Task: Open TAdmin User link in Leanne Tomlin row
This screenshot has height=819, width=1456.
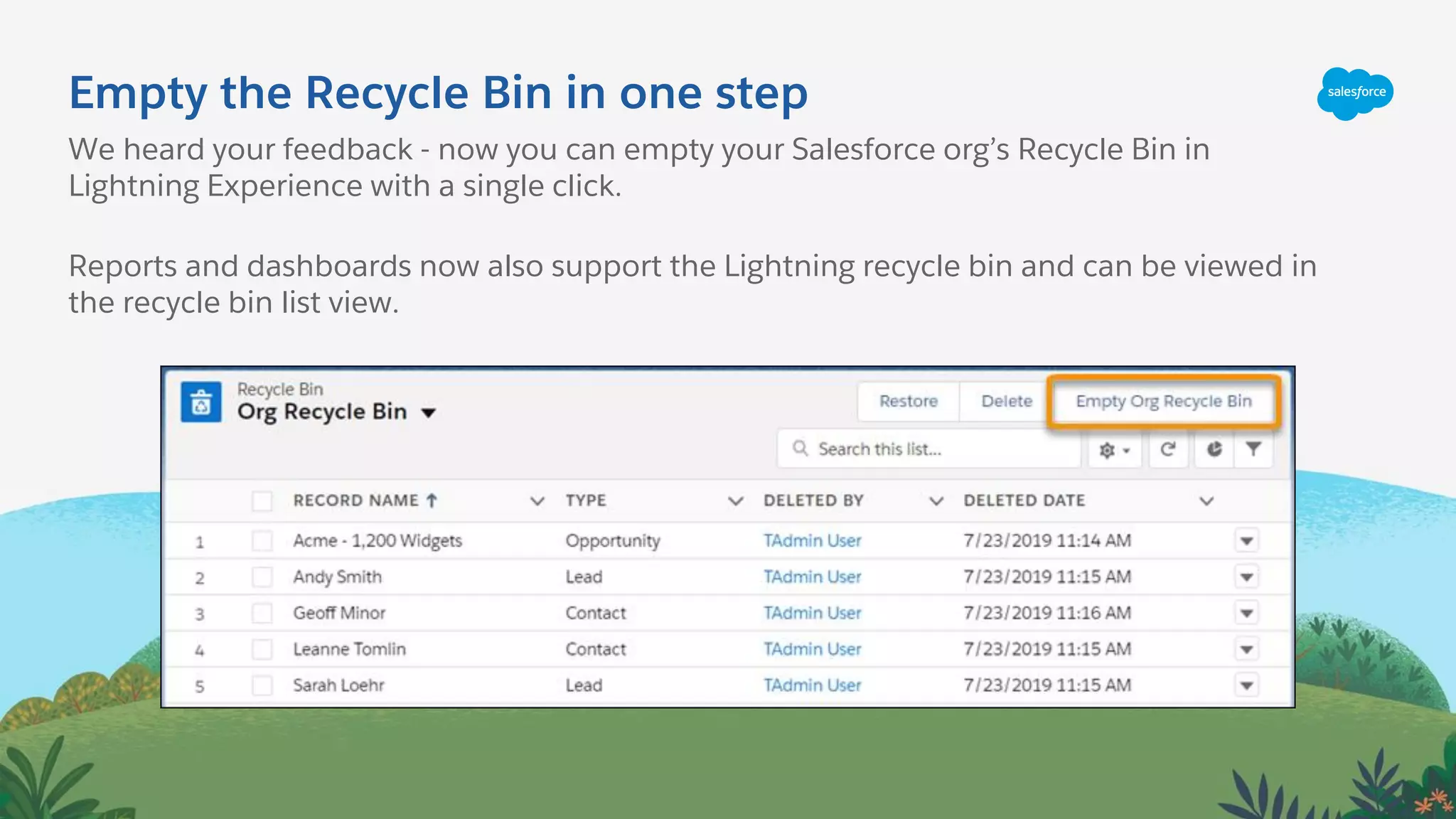Action: tap(813, 649)
